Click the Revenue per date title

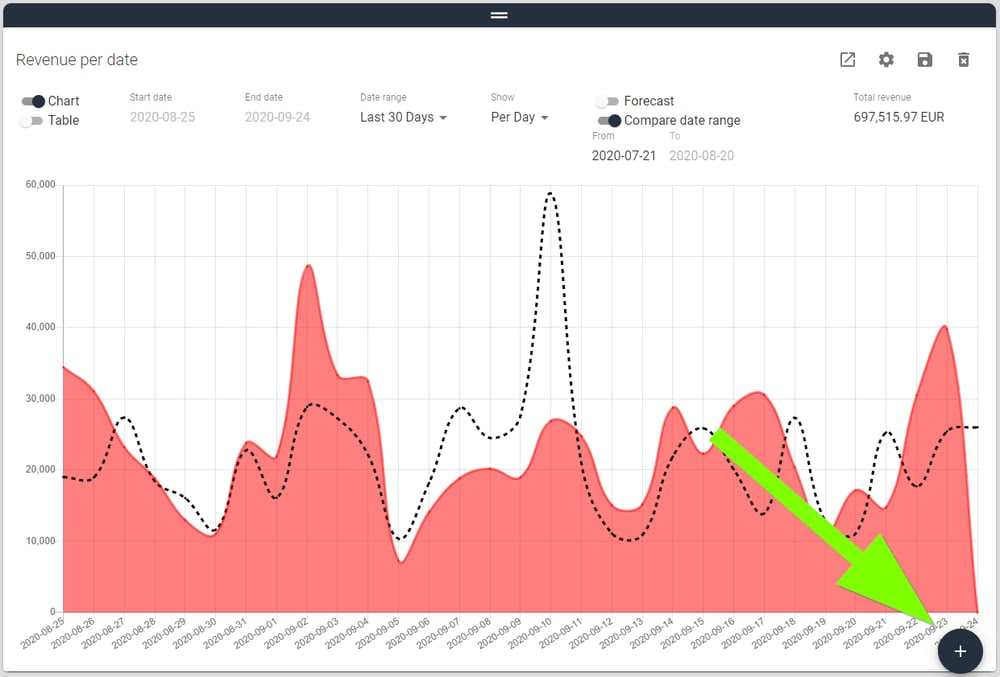[77, 60]
